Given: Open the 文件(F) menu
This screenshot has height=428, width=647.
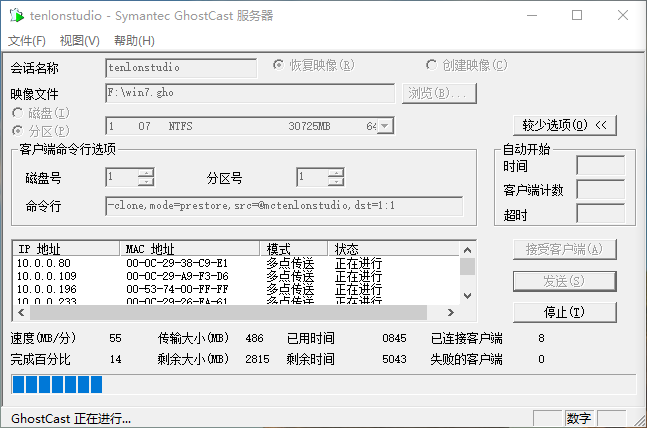Looking at the screenshot, I should click(27, 40).
